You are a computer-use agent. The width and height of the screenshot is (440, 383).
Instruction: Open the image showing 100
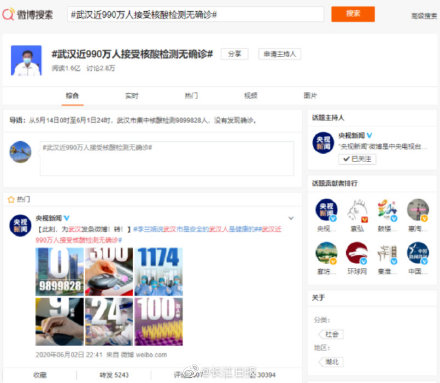[x=159, y=322]
